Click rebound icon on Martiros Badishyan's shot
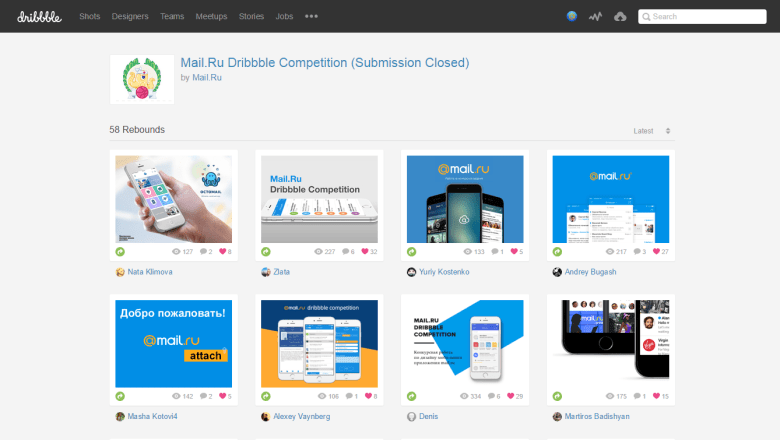Viewport: 780px width, 440px height. point(558,396)
